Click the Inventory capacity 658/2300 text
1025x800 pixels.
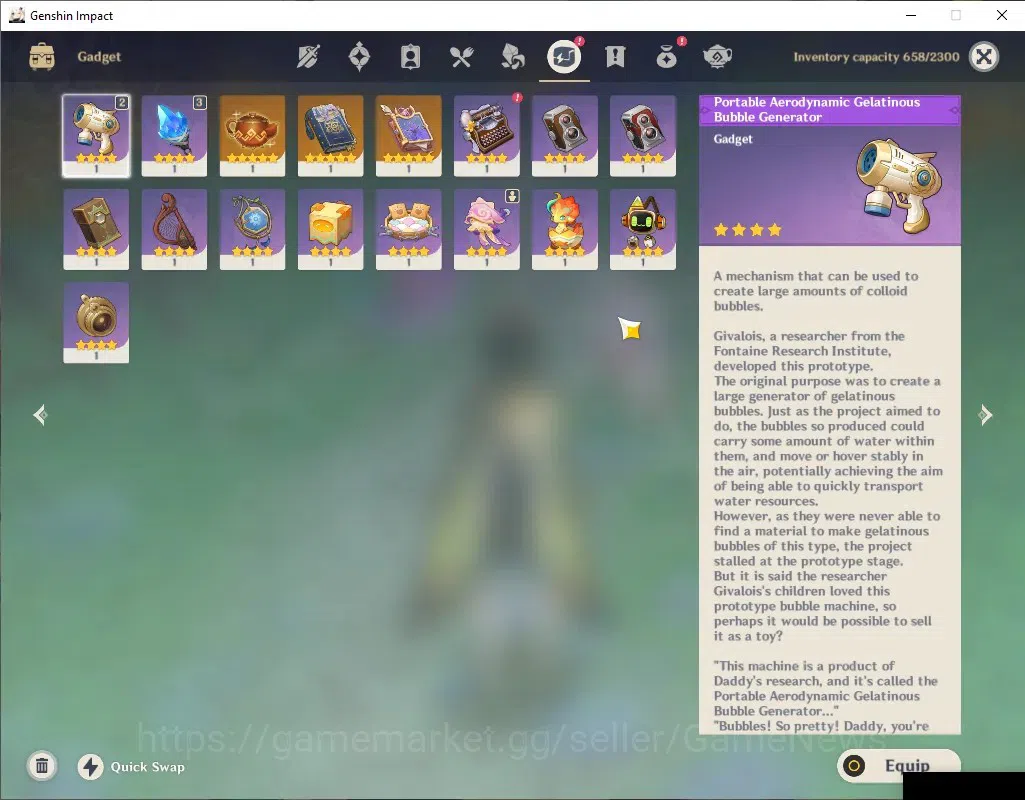876,57
